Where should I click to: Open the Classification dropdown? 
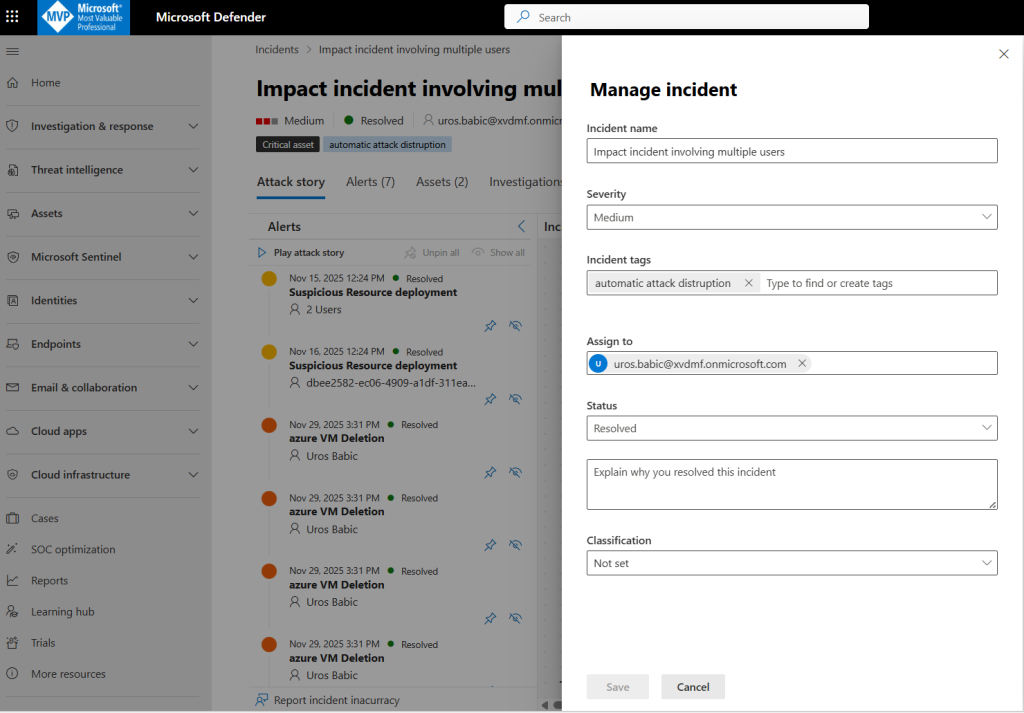pos(791,563)
